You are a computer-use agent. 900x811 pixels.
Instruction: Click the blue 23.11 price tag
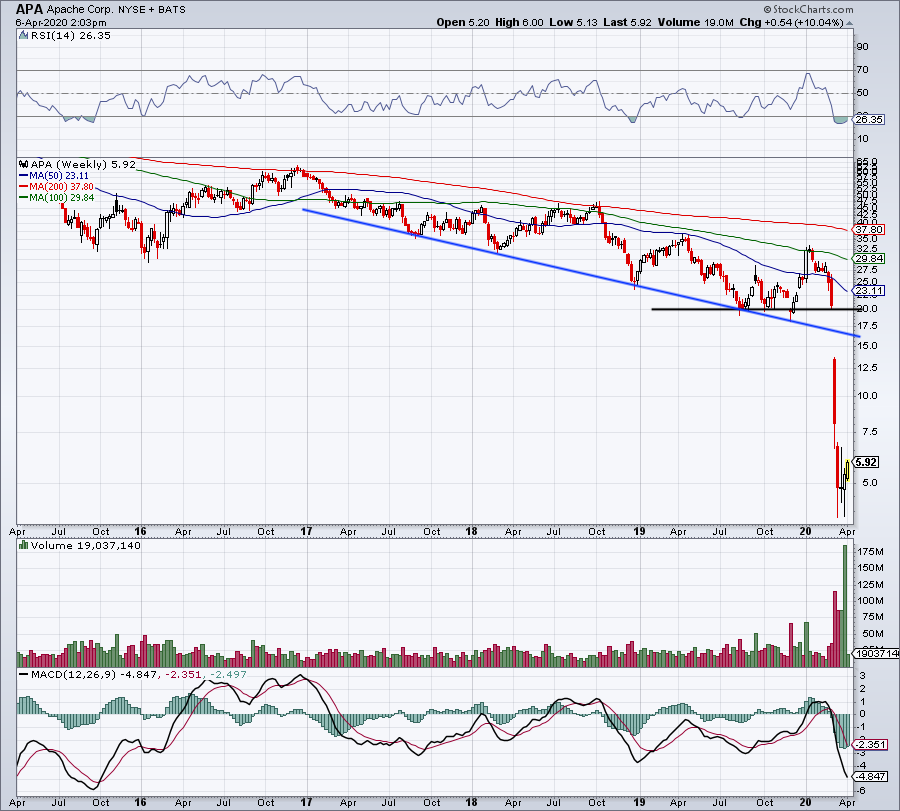point(866,291)
